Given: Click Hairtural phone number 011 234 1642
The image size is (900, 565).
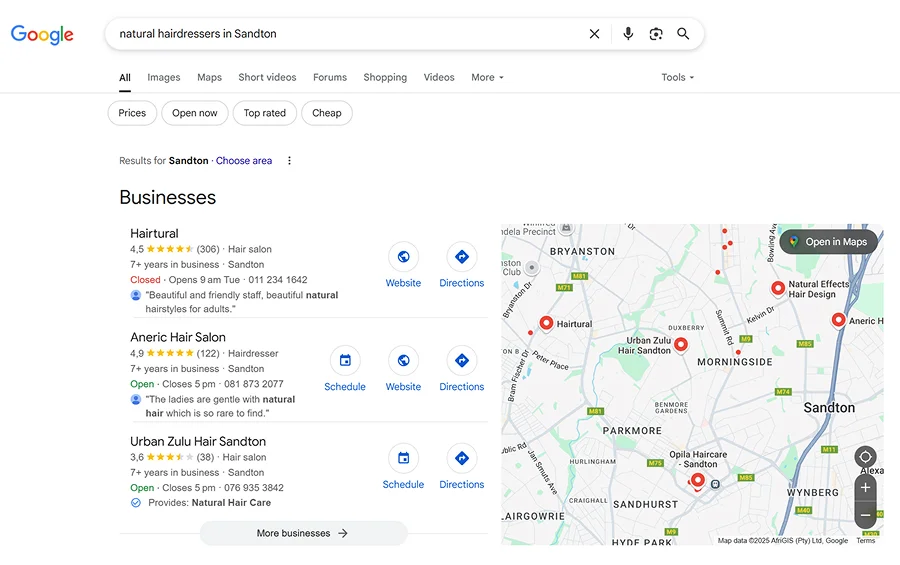Looking at the screenshot, I should click(x=278, y=280).
